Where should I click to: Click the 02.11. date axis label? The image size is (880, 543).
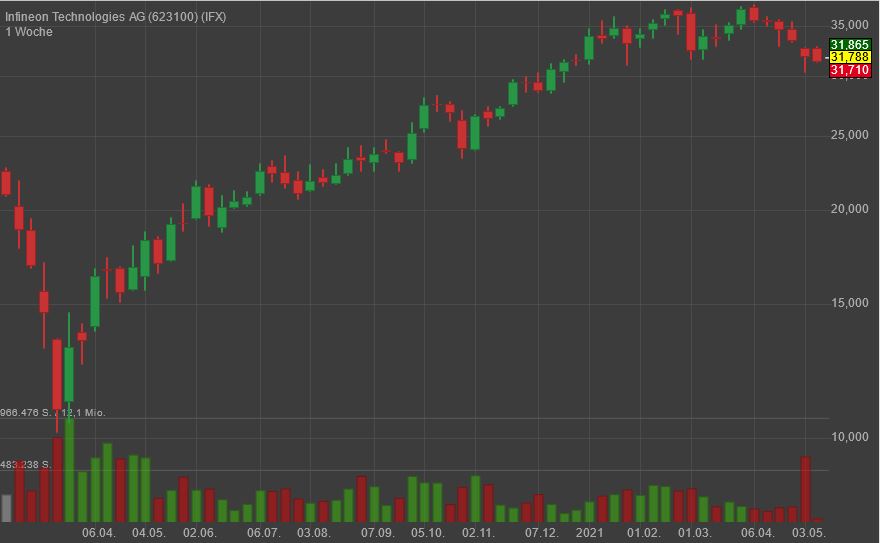point(479,532)
